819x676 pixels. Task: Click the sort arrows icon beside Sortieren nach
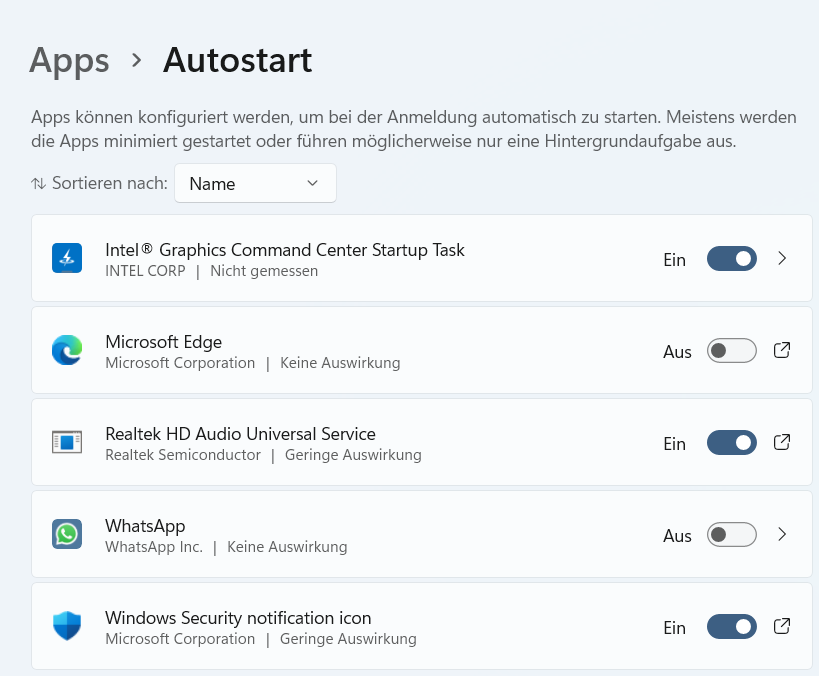39,184
